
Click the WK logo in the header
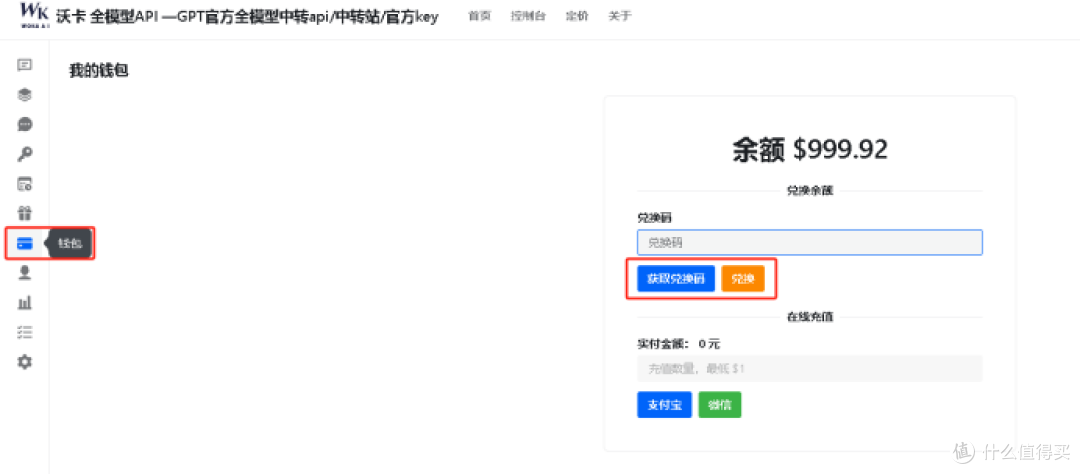pos(34,14)
